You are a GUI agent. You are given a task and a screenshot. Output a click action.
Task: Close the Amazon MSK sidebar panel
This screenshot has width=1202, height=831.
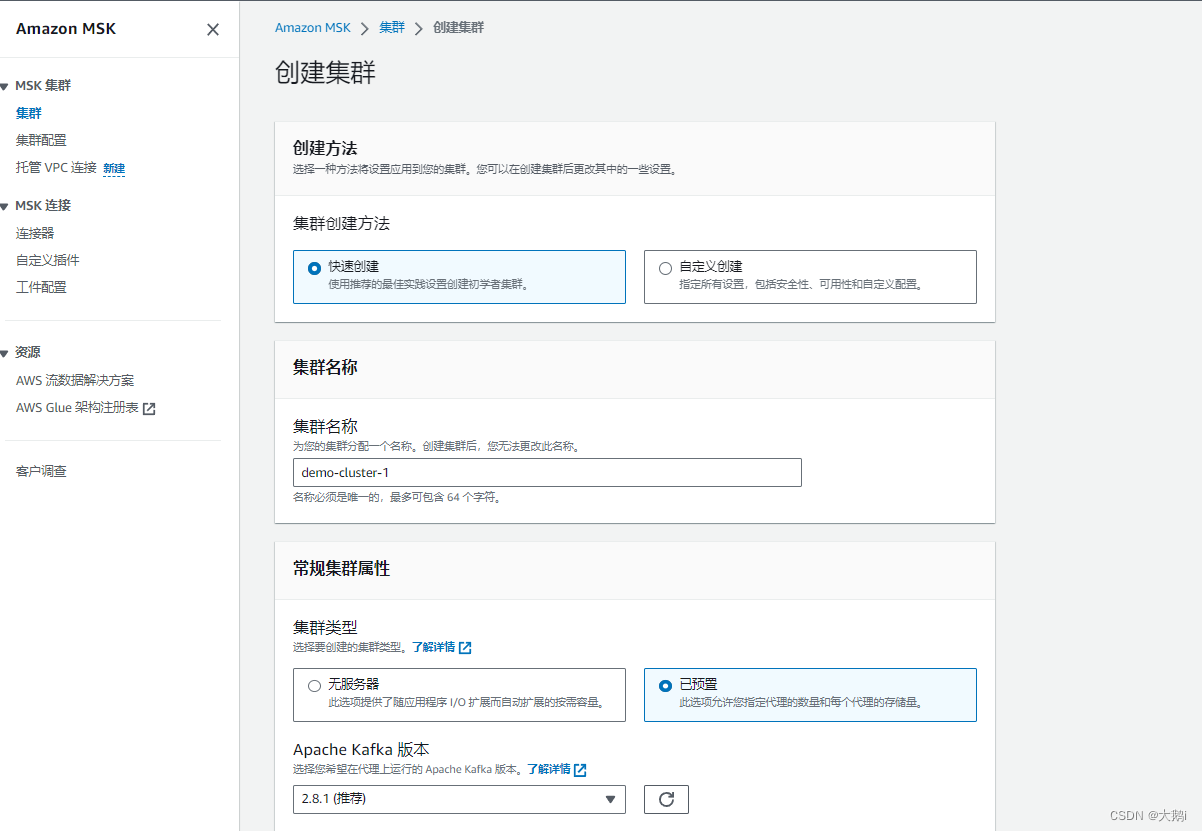click(x=213, y=30)
